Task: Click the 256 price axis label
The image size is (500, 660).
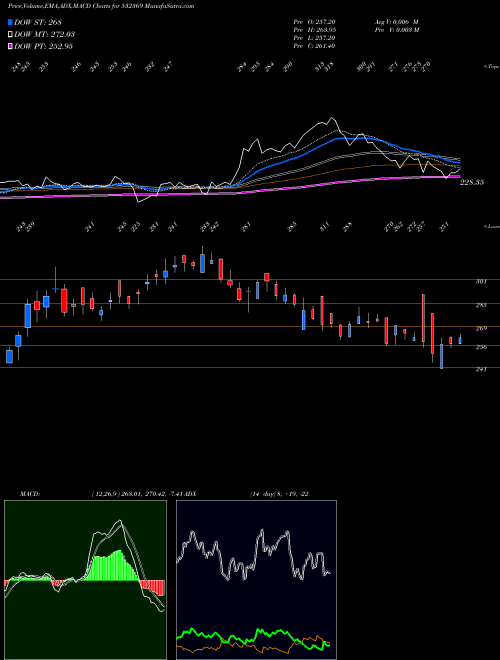Action: (481, 347)
